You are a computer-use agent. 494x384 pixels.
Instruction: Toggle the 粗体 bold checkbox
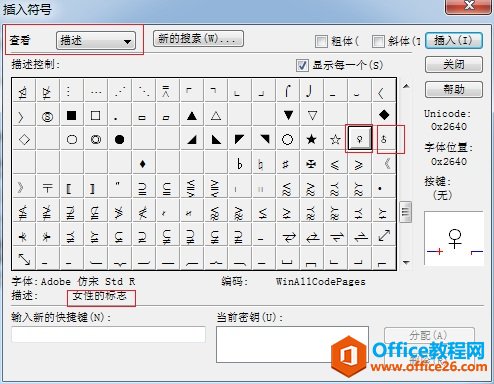[321, 41]
